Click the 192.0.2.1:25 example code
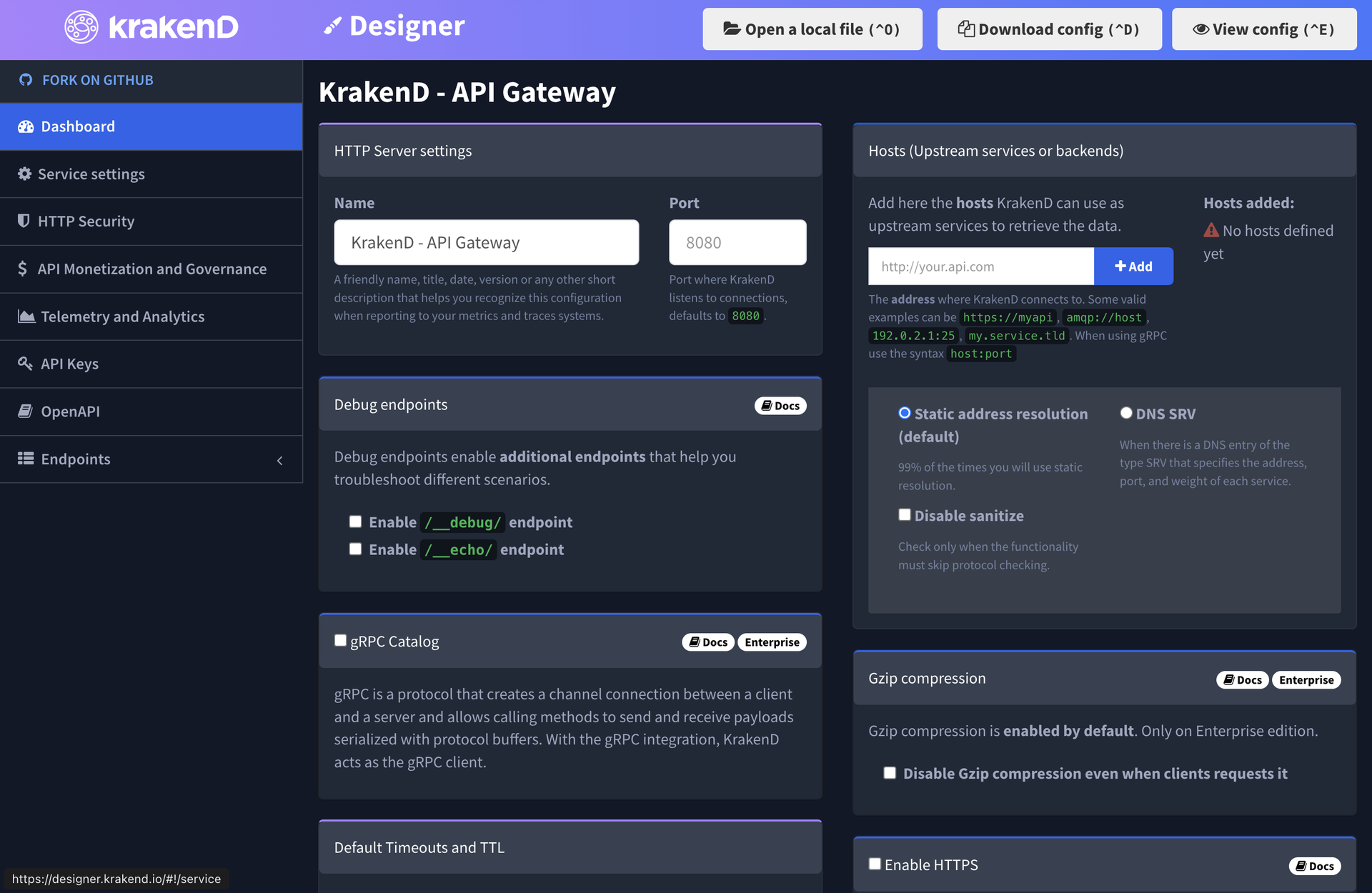 point(913,336)
